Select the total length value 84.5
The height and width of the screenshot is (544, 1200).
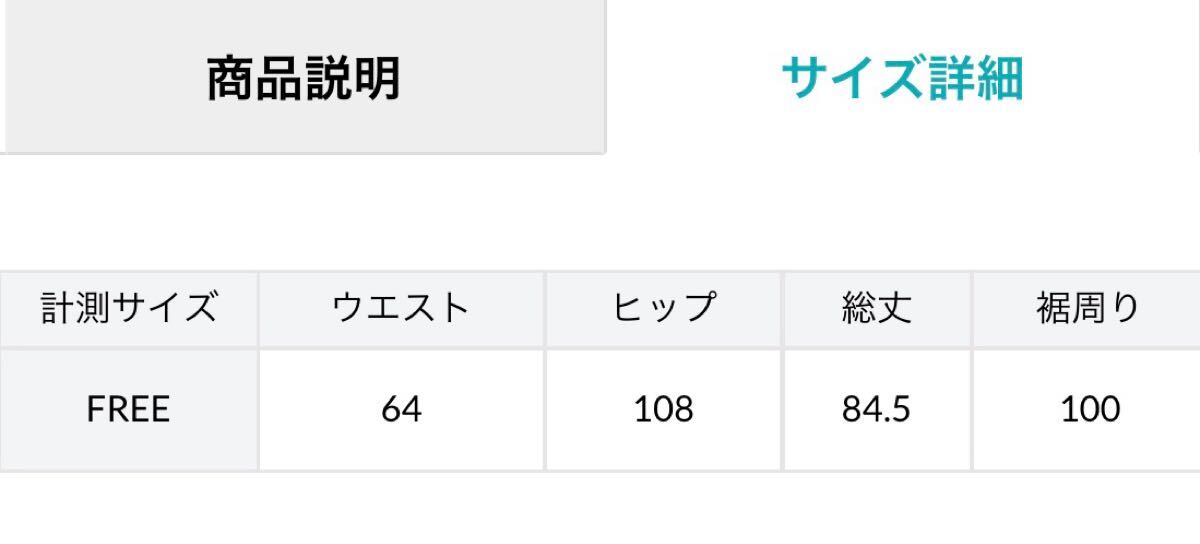click(877, 409)
